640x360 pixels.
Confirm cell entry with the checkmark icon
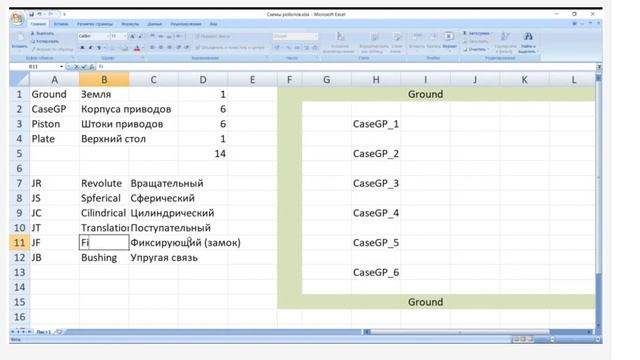click(x=84, y=67)
